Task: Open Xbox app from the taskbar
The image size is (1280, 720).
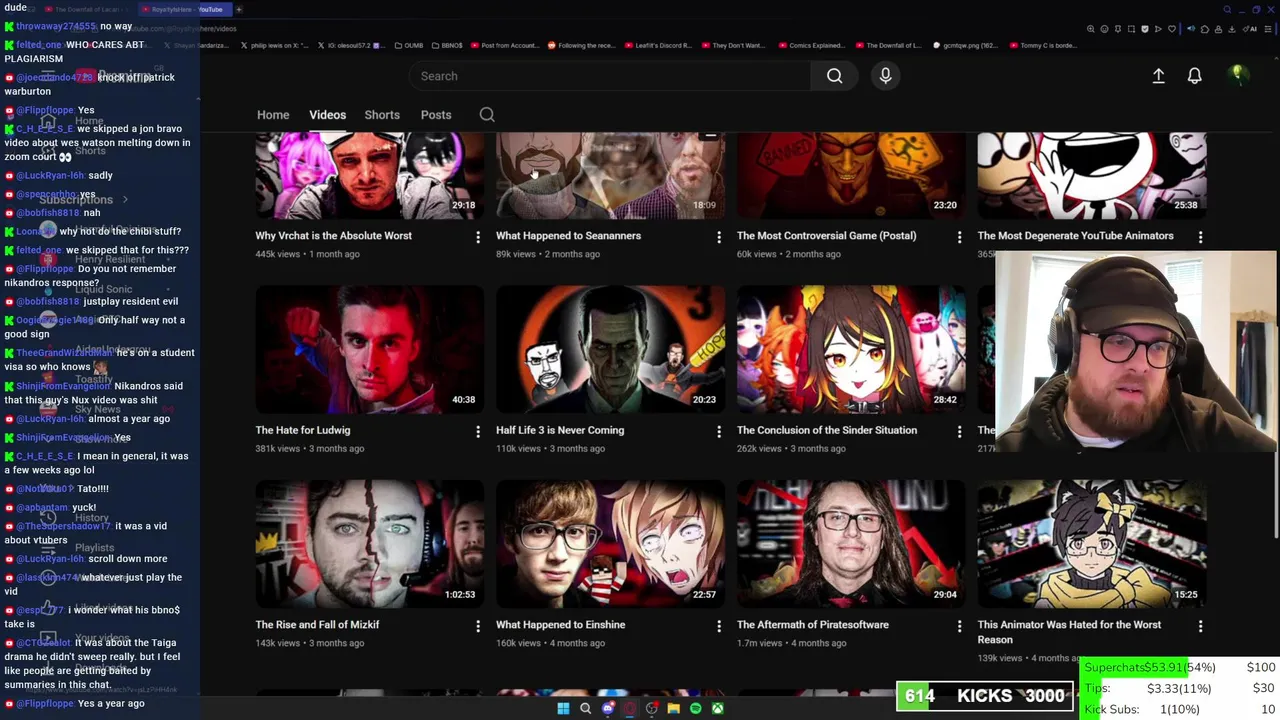Action: [717, 708]
